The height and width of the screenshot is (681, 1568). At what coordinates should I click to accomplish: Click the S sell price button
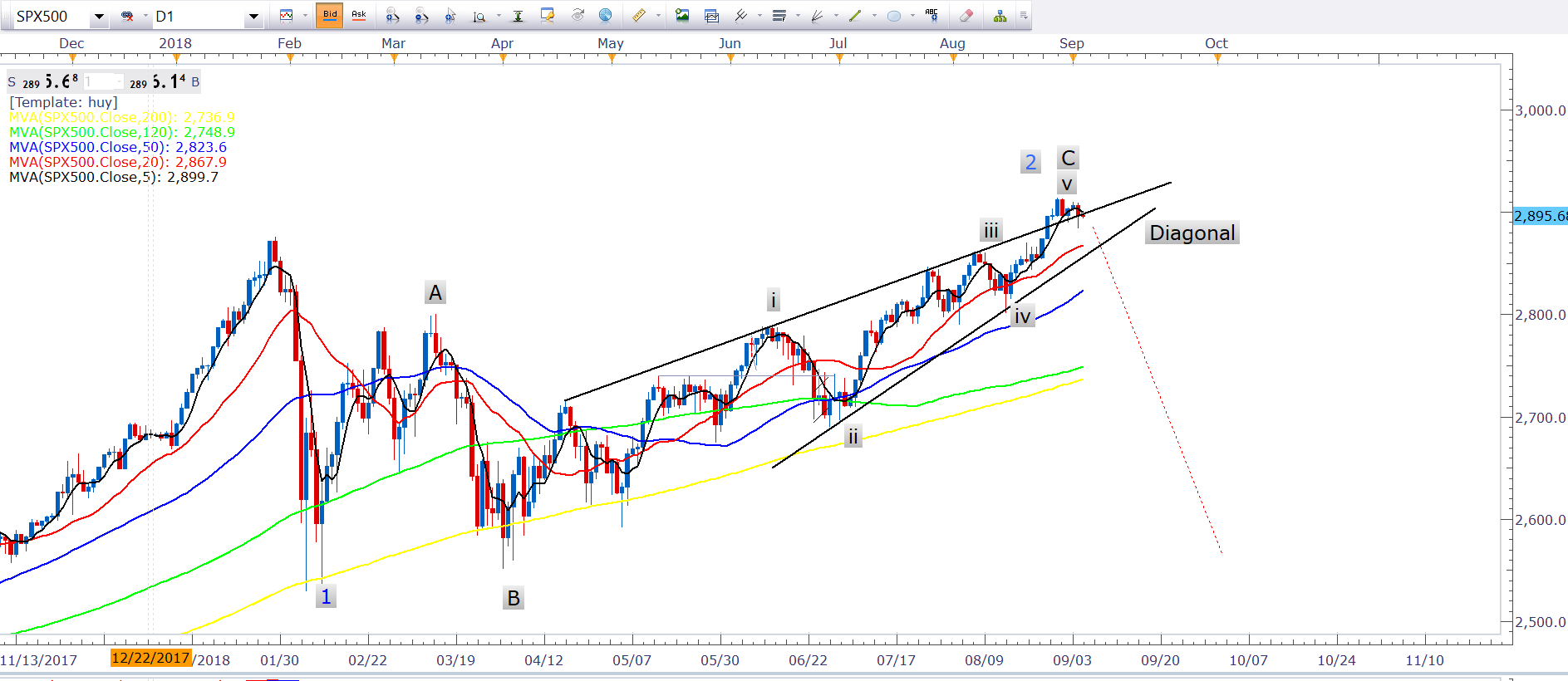pyautogui.click(x=12, y=82)
